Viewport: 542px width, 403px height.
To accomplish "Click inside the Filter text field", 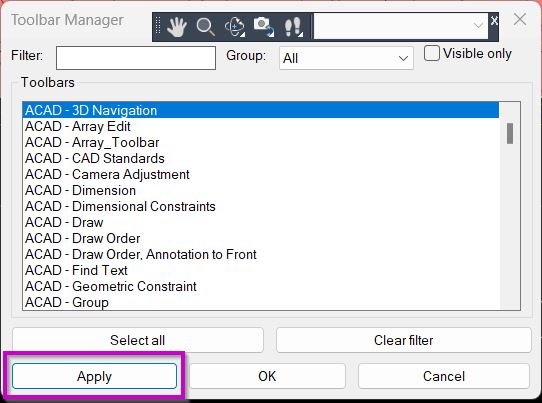I will click(136, 58).
